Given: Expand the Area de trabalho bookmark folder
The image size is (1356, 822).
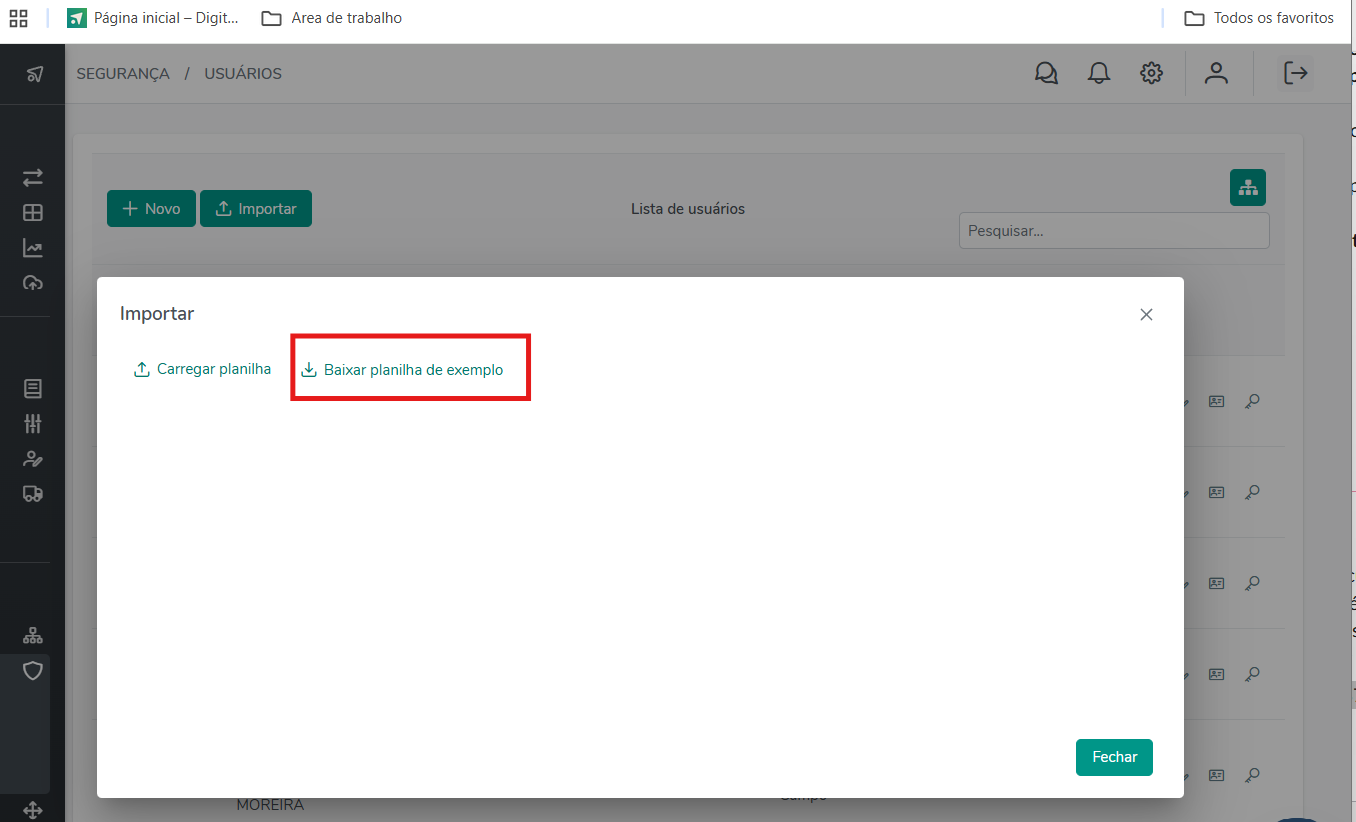Looking at the screenshot, I should click(x=332, y=18).
